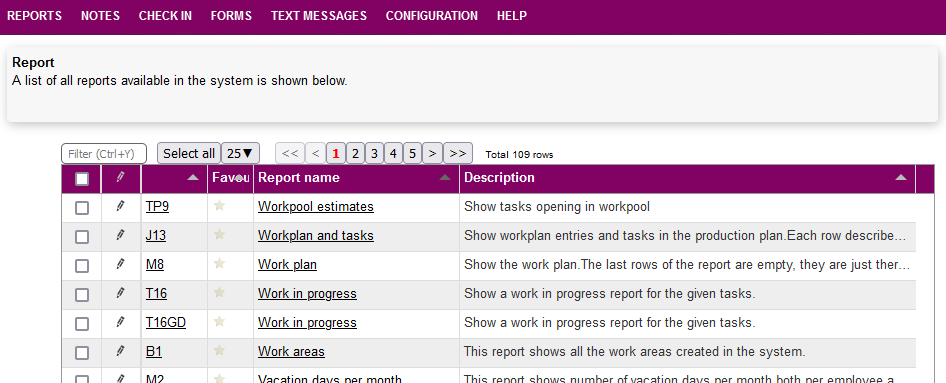
Task: Click the pencil icon for report M8
Action: coord(121,264)
